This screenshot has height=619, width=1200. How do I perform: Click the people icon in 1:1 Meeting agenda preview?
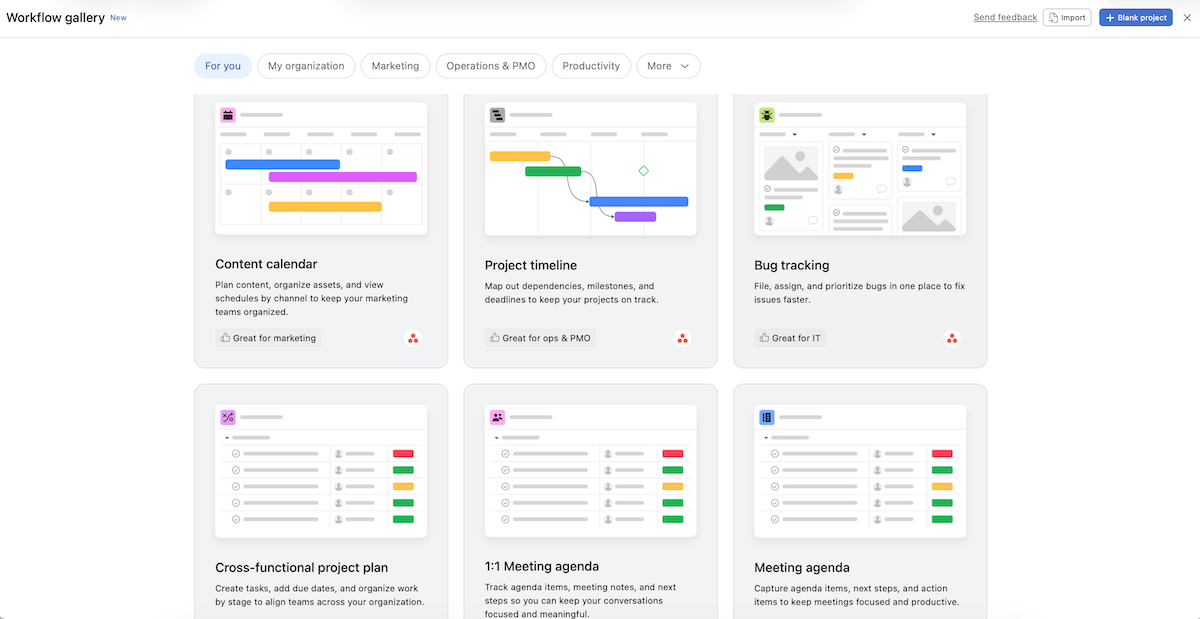pyautogui.click(x=497, y=416)
